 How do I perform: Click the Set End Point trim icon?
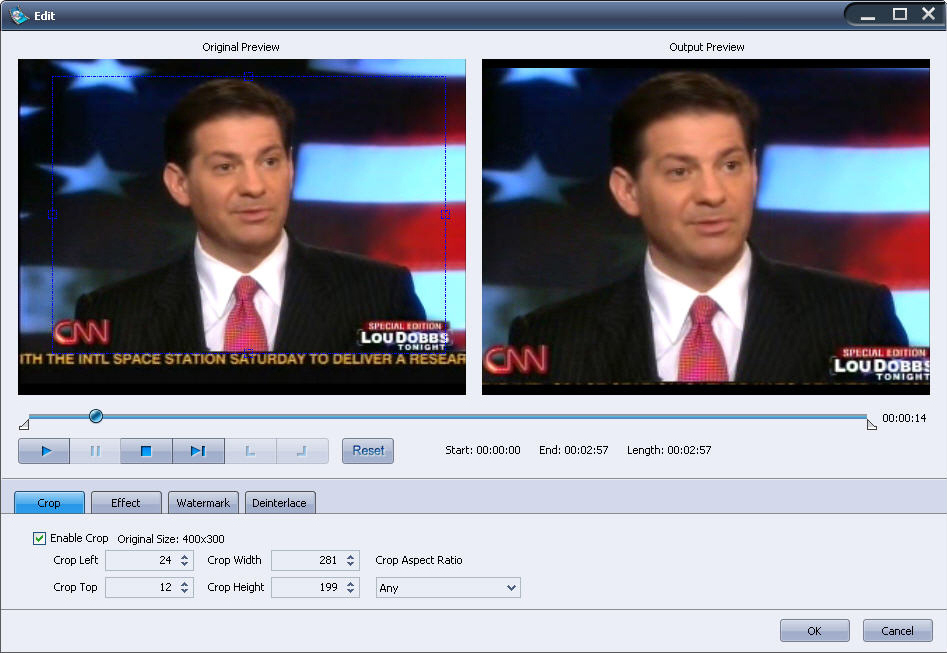(x=302, y=451)
